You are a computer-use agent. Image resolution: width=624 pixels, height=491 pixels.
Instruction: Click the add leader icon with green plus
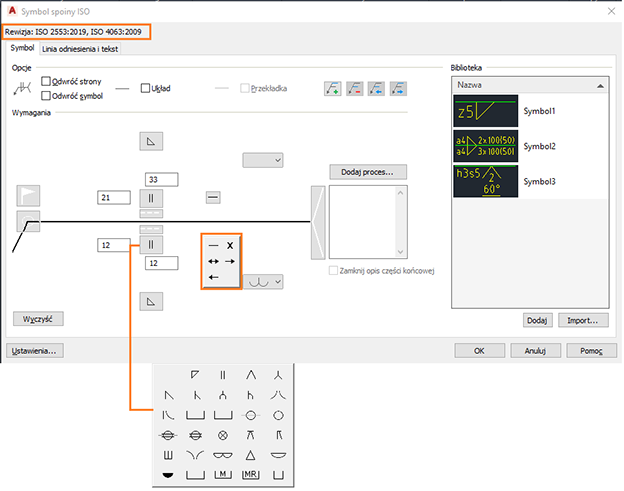click(333, 88)
